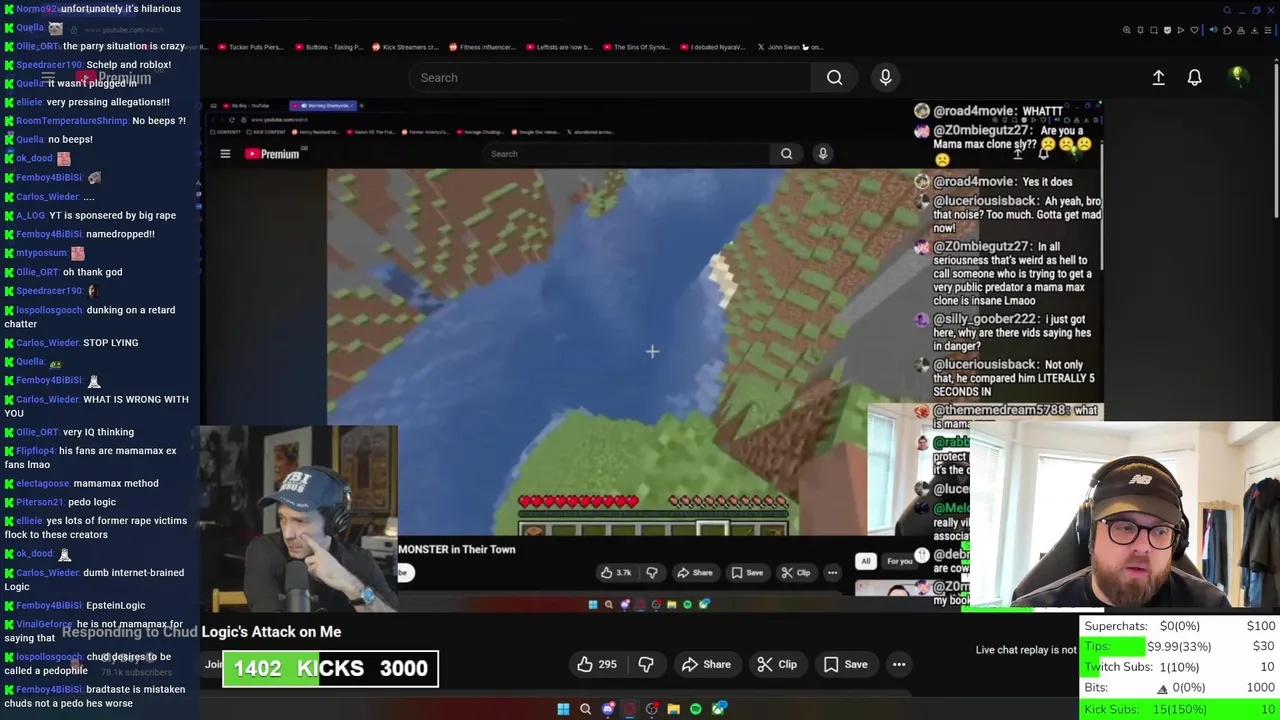1280x720 pixels.
Task: Open Xbox app from bottom taskbar
Action: pos(718,709)
